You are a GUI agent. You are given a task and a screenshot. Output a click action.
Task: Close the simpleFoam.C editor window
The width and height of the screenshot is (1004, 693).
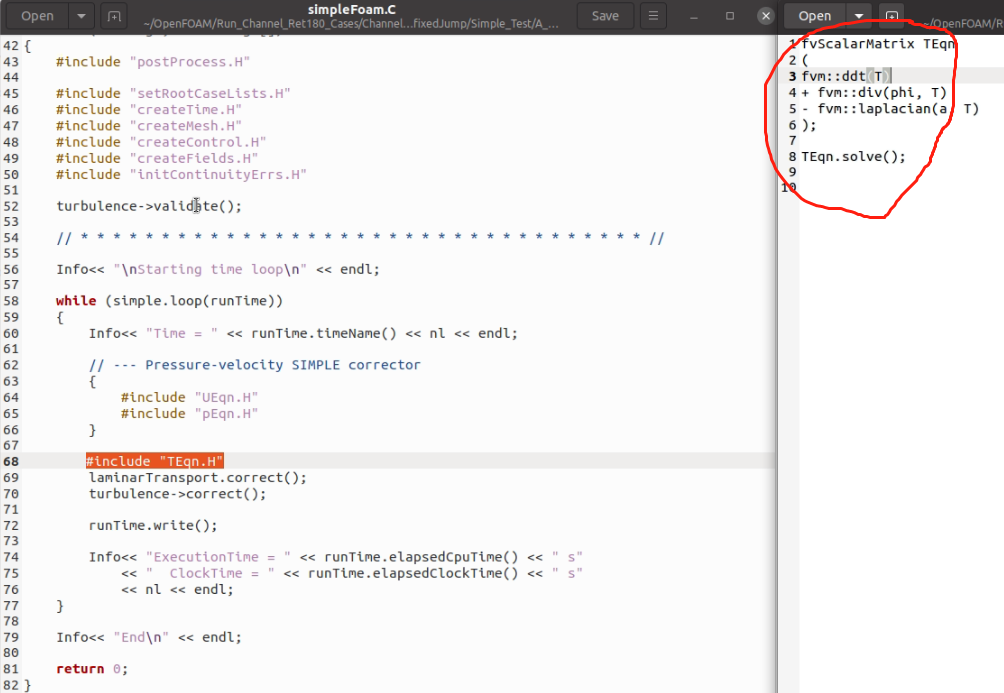point(765,16)
